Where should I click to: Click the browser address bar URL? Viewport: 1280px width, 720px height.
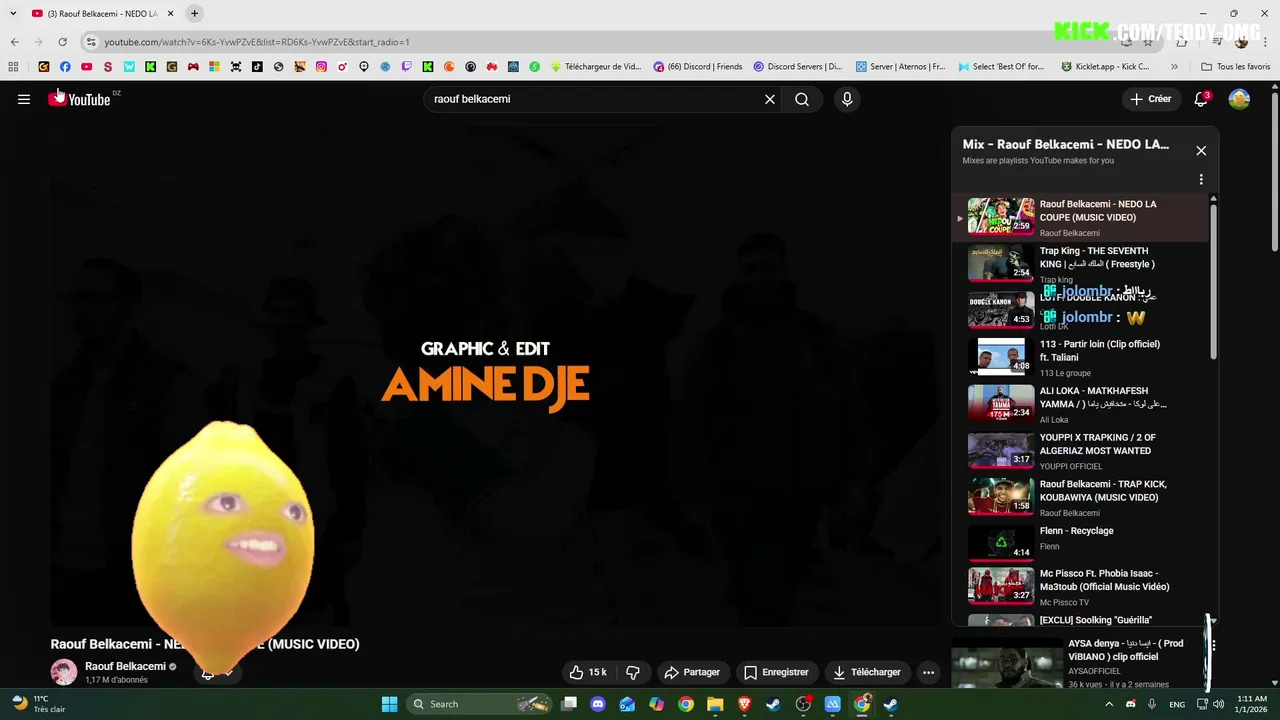[x=257, y=42]
